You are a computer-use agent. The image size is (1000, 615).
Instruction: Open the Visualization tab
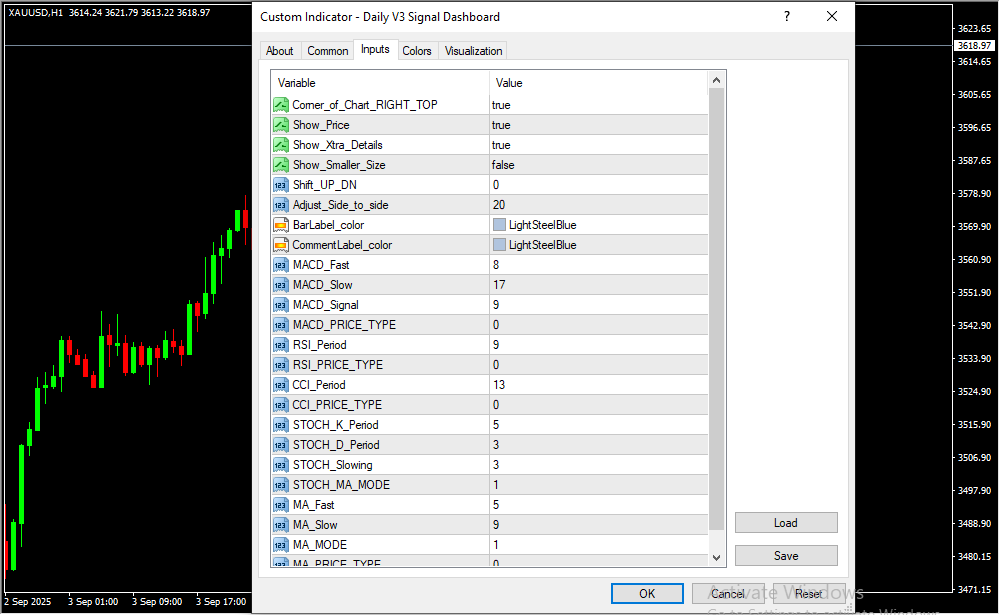coord(474,51)
